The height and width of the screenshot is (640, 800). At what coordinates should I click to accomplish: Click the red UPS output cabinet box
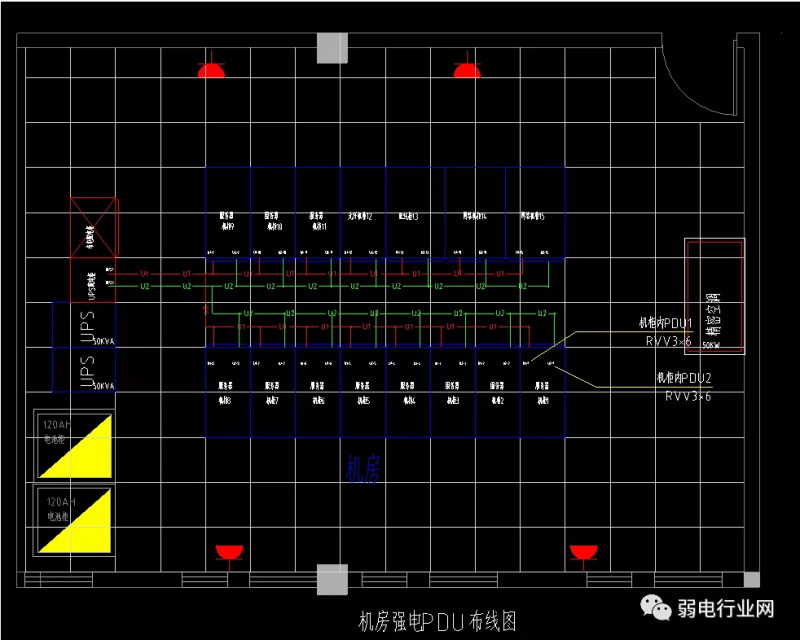tap(92, 281)
